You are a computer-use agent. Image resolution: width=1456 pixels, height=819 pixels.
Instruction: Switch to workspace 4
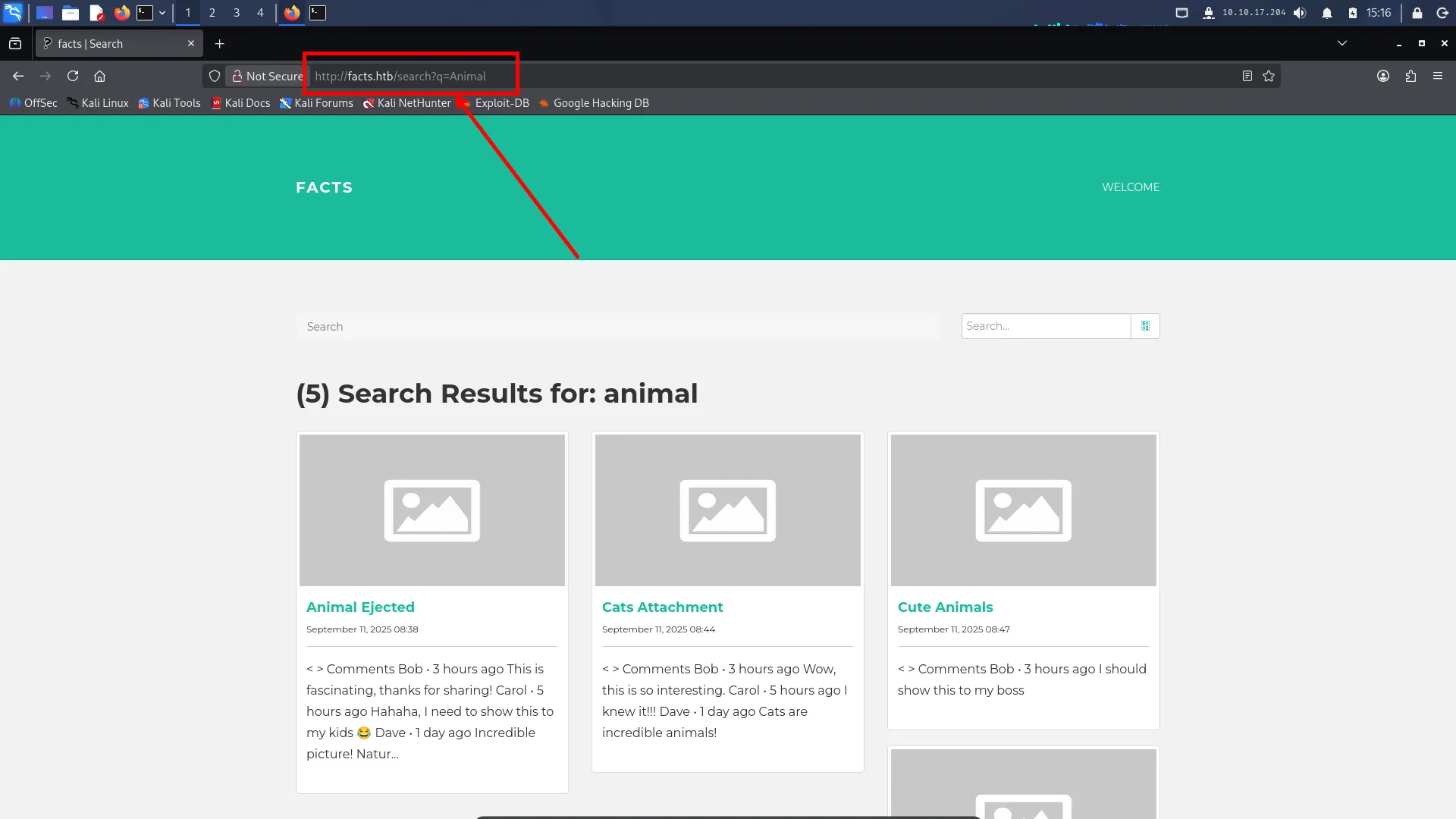(x=260, y=13)
